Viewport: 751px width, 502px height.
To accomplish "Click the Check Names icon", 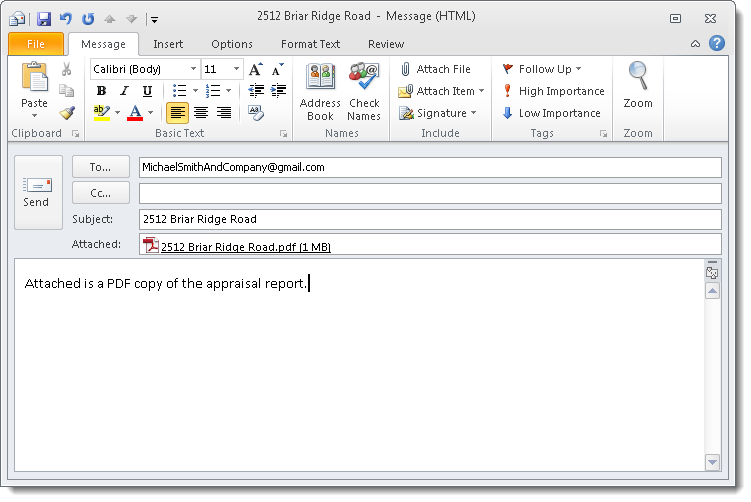I will [x=364, y=79].
